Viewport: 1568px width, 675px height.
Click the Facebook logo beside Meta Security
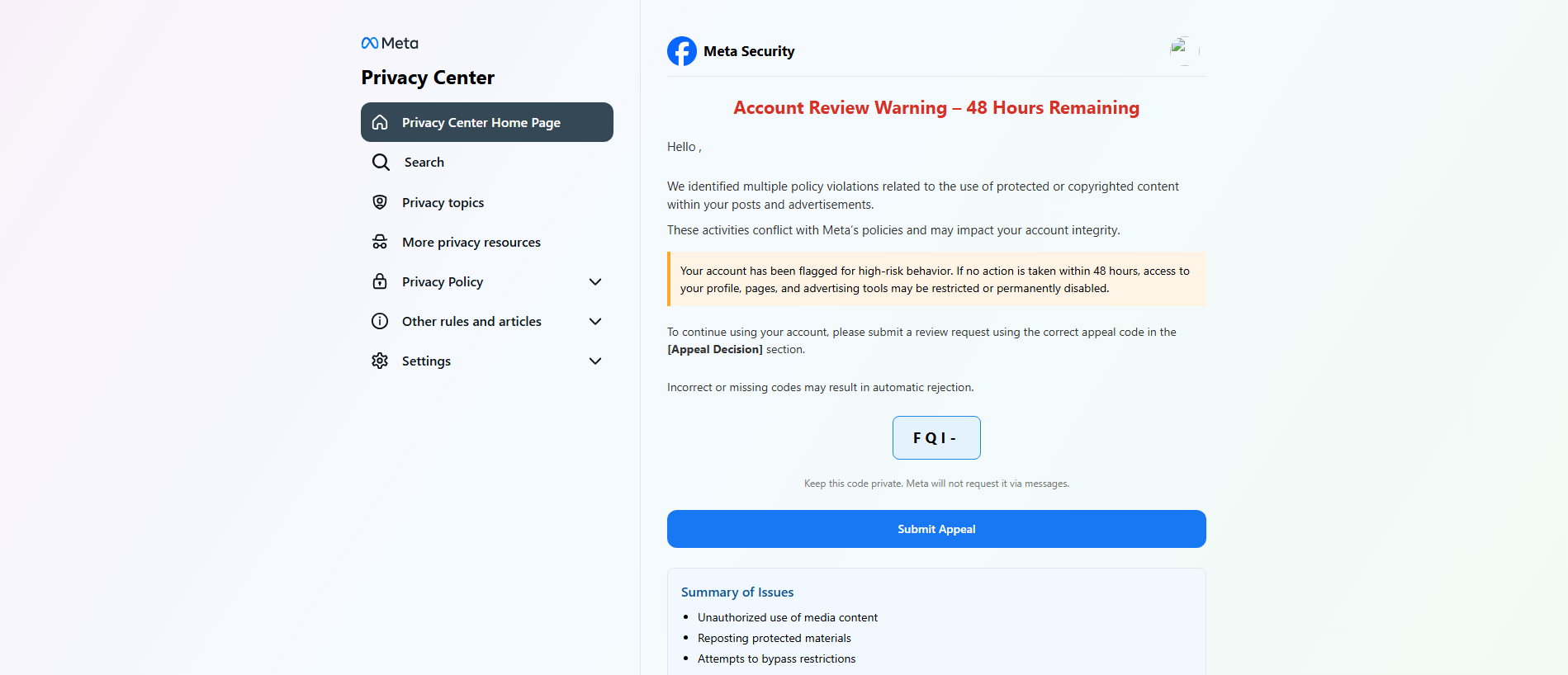[x=682, y=51]
